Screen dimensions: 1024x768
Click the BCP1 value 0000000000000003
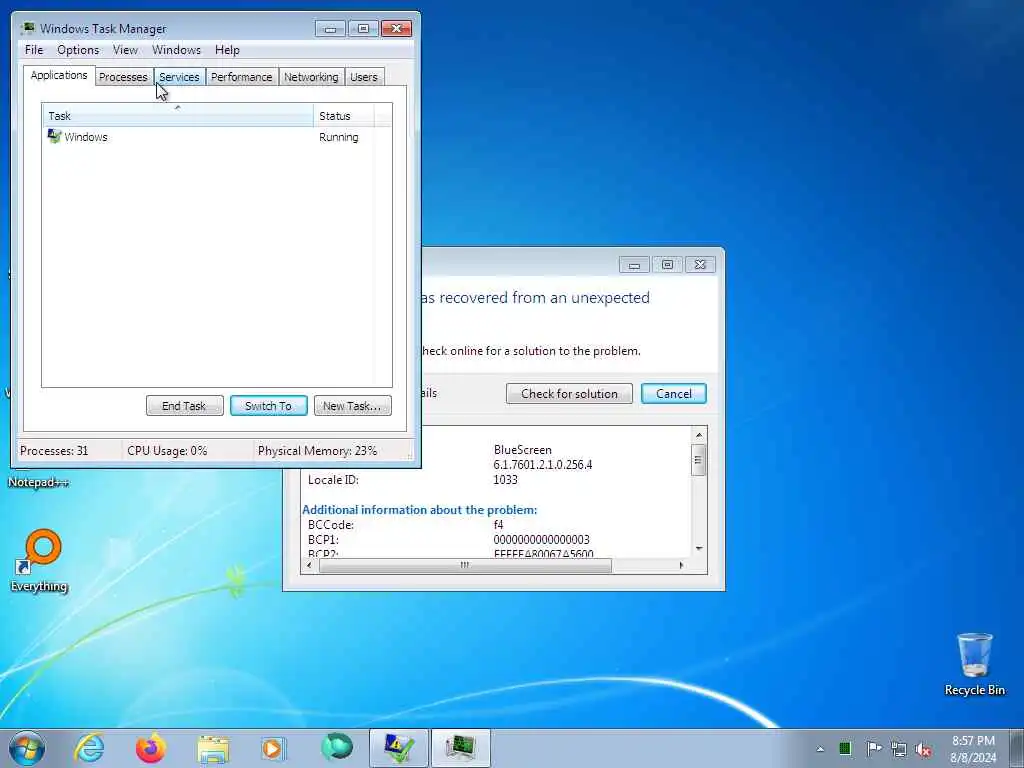point(541,540)
